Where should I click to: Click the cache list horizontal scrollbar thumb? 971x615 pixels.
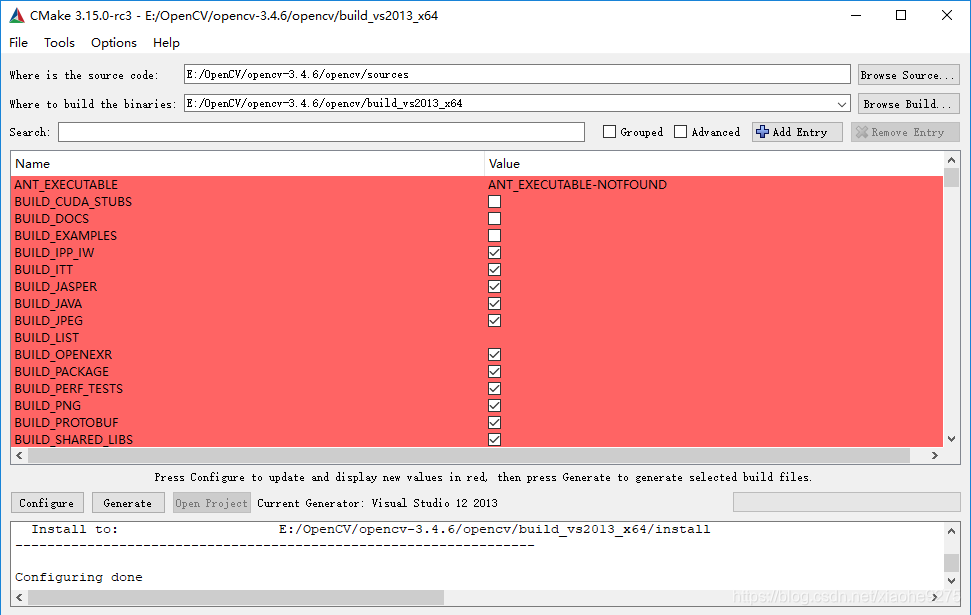469,455
